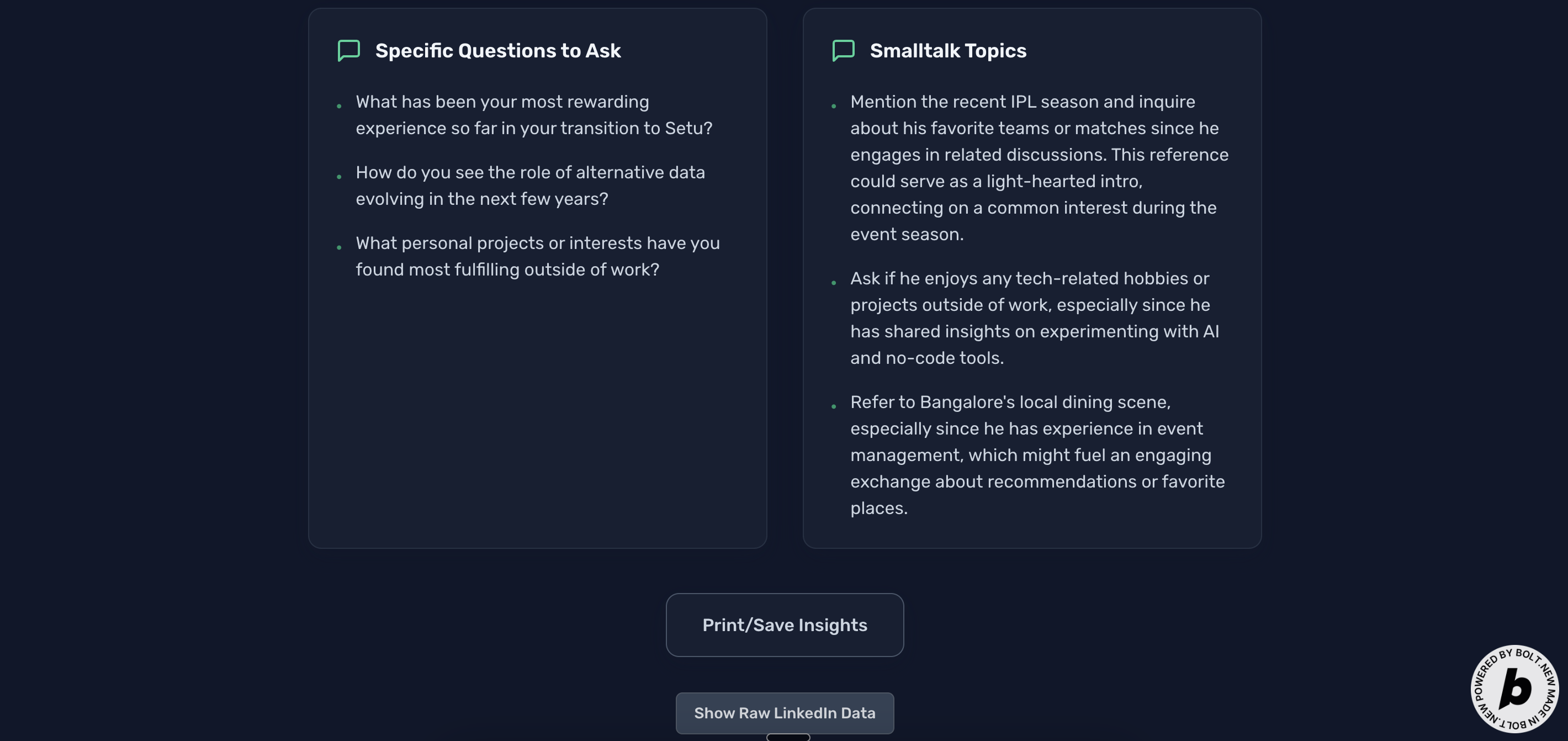The width and height of the screenshot is (1568, 741).
Task: Click the AI and no-code tools paragraph
Action: [1034, 319]
